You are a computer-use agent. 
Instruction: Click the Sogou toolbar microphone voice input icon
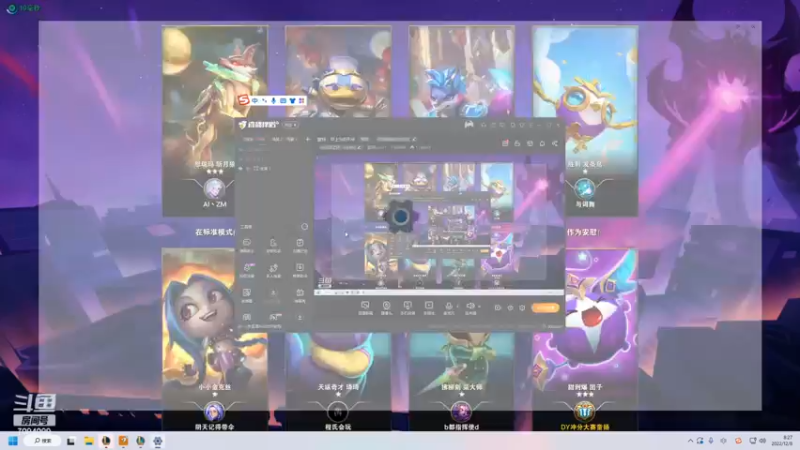coord(273,101)
